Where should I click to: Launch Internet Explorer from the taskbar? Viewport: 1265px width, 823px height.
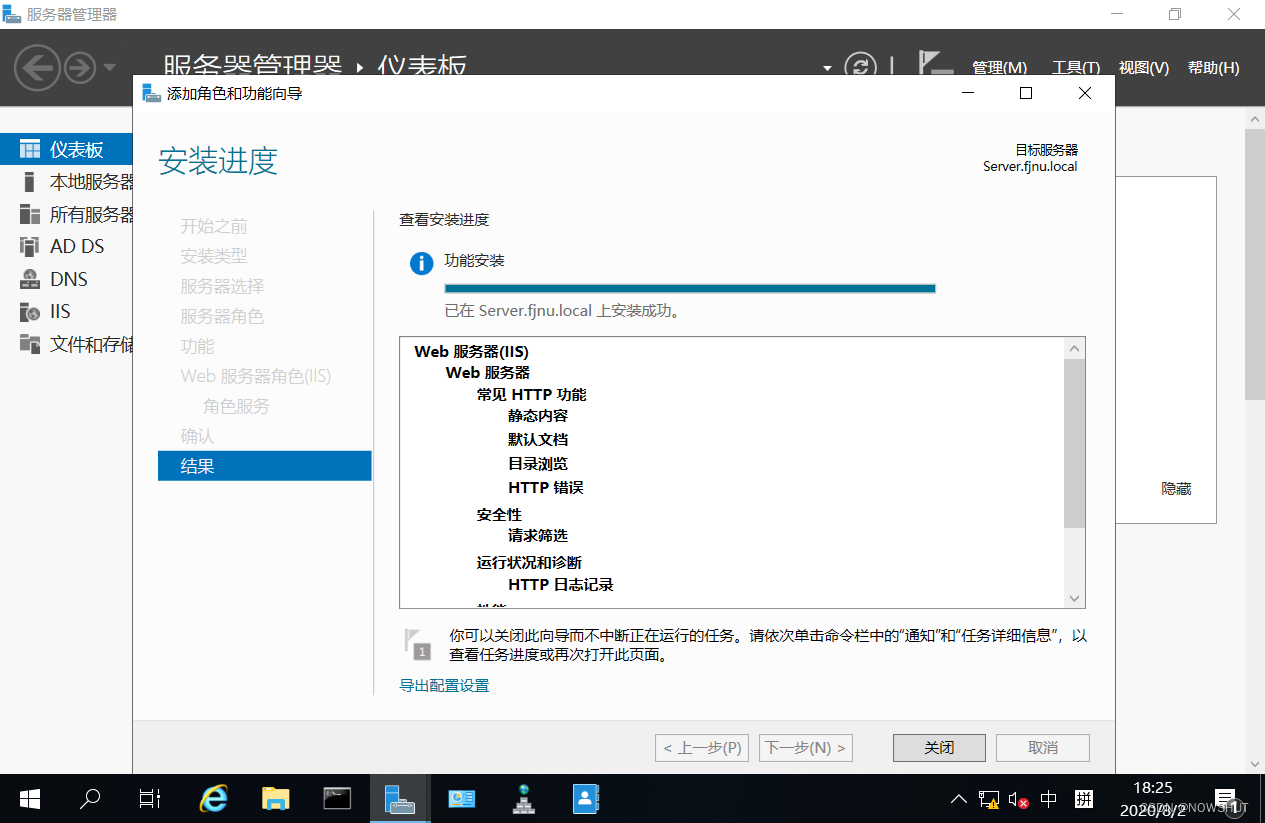[x=213, y=798]
